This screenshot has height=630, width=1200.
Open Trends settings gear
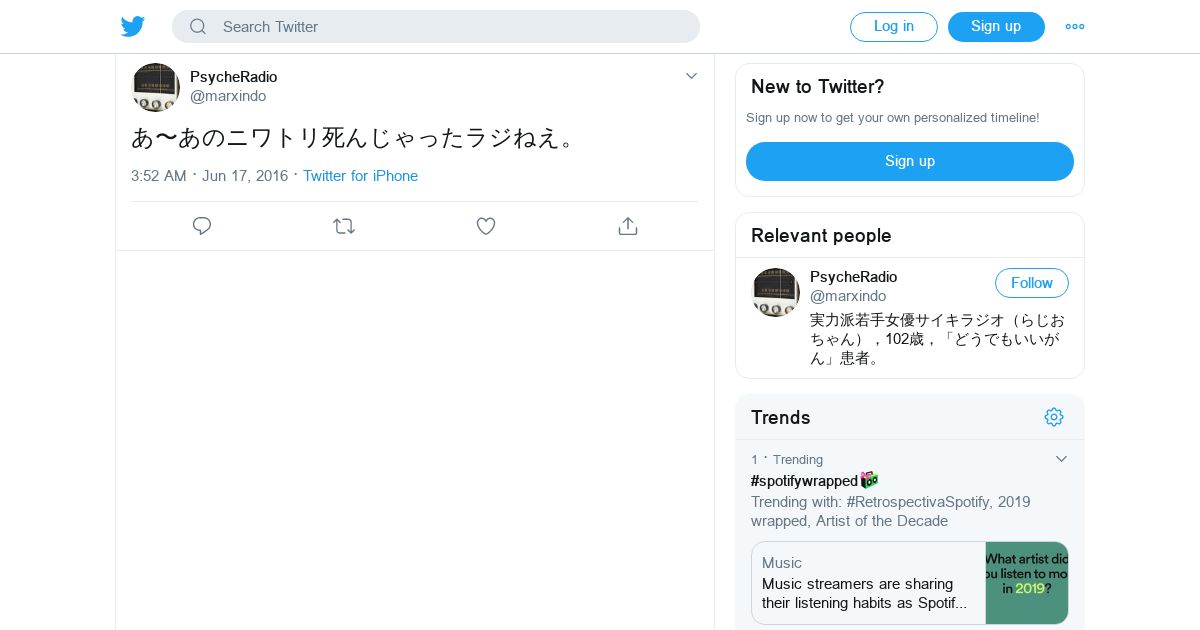point(1054,417)
